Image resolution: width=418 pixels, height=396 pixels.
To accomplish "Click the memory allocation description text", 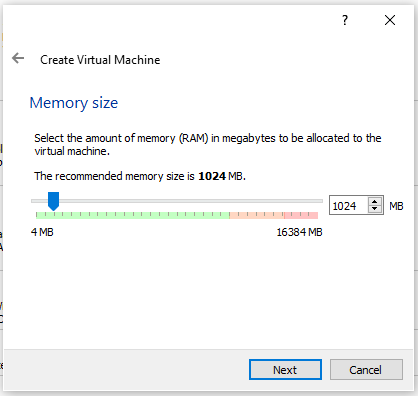I will click(x=208, y=144).
